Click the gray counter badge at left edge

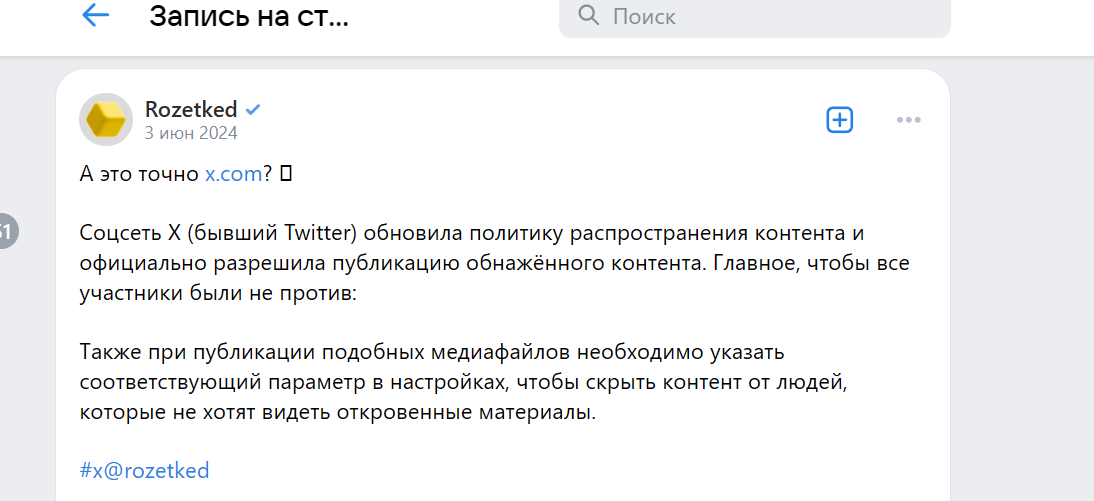(6, 232)
